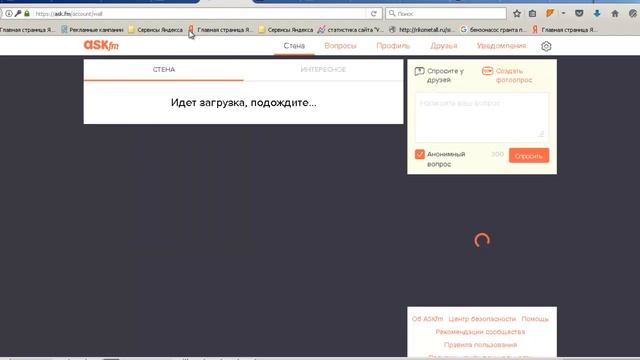This screenshot has height=360, width=640.
Task: Open the bookmarks library clipboard icon
Action: [x=532, y=13]
